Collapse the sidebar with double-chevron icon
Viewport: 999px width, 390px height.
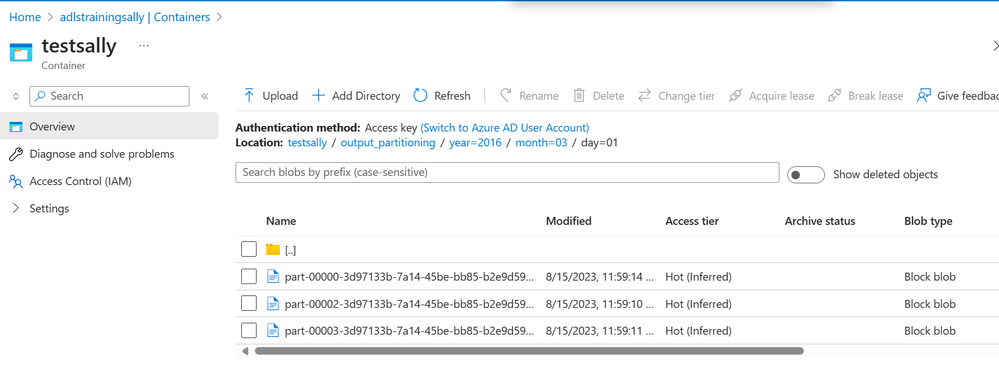(x=205, y=96)
